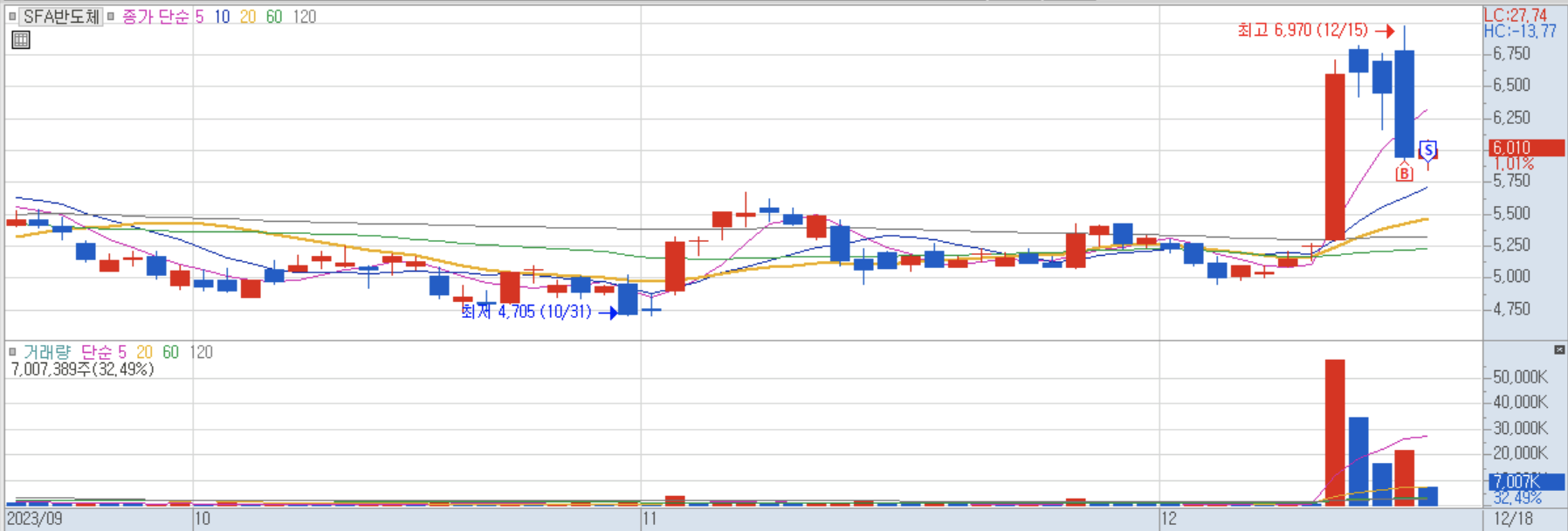The height and width of the screenshot is (531, 1568).
Task: Click the 11 month marker on time axis
Action: point(650,519)
